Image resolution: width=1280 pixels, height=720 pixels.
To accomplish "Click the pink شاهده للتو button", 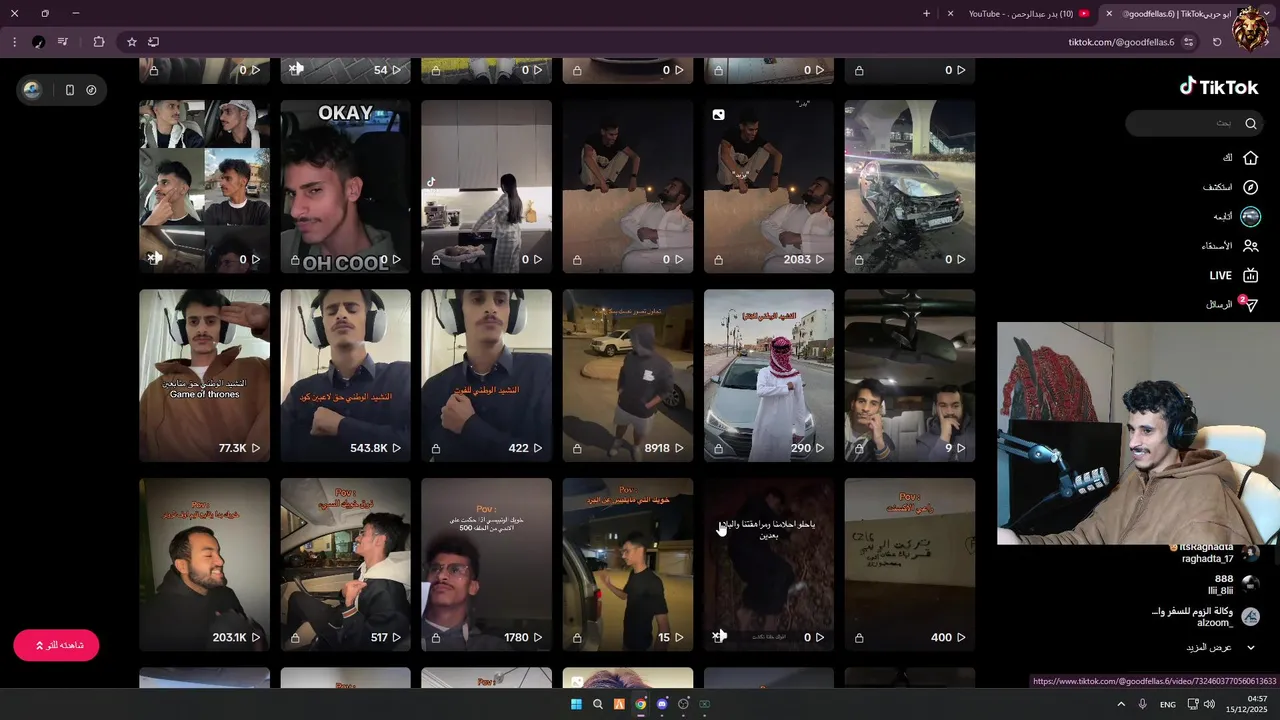I will pos(56,645).
